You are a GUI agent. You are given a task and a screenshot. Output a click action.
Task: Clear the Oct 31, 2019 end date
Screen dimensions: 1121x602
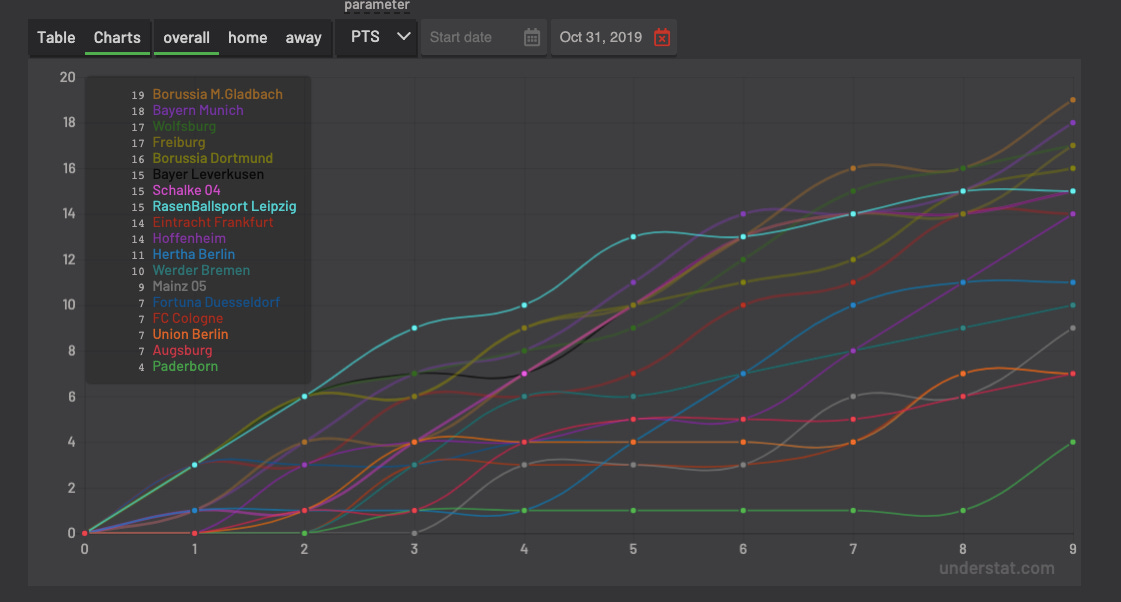(x=662, y=37)
